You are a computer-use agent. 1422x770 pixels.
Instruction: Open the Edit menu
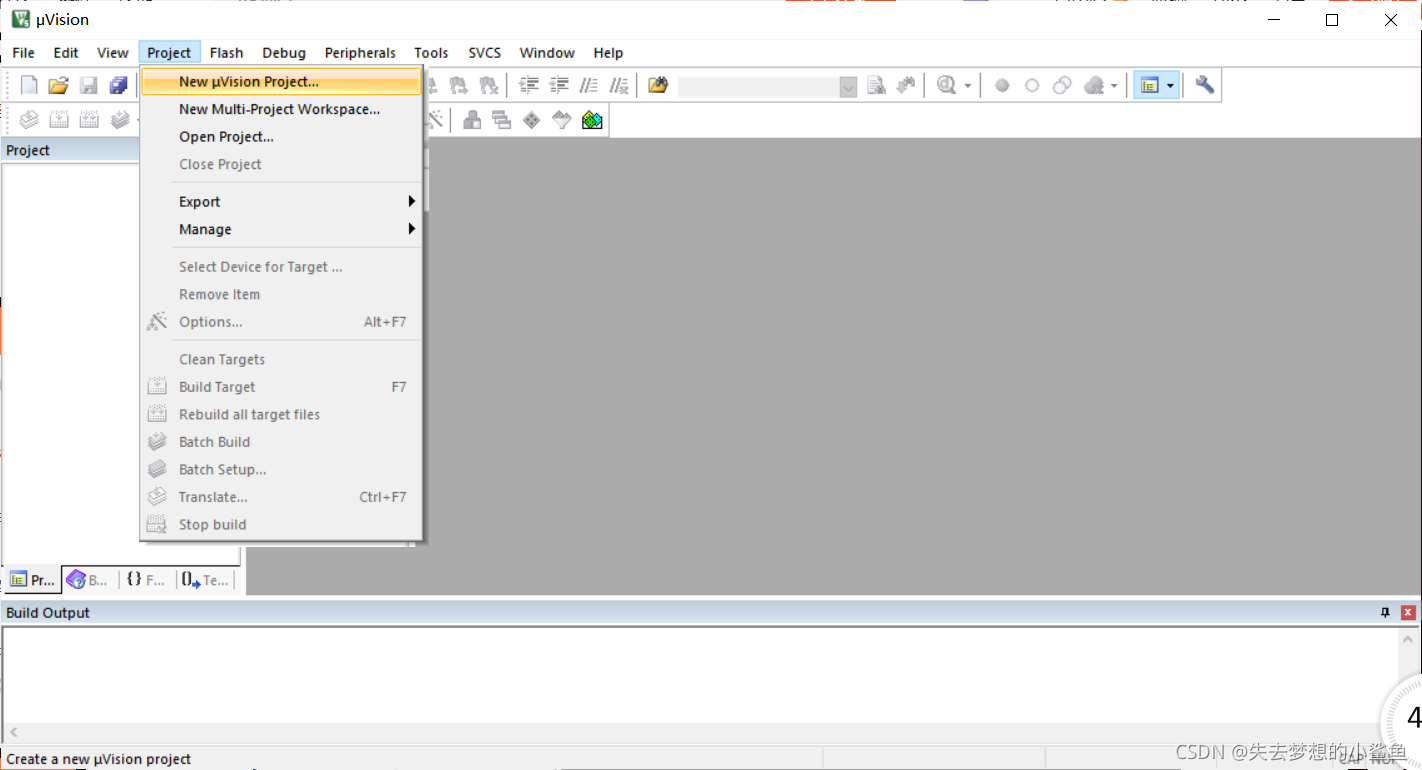coord(66,53)
